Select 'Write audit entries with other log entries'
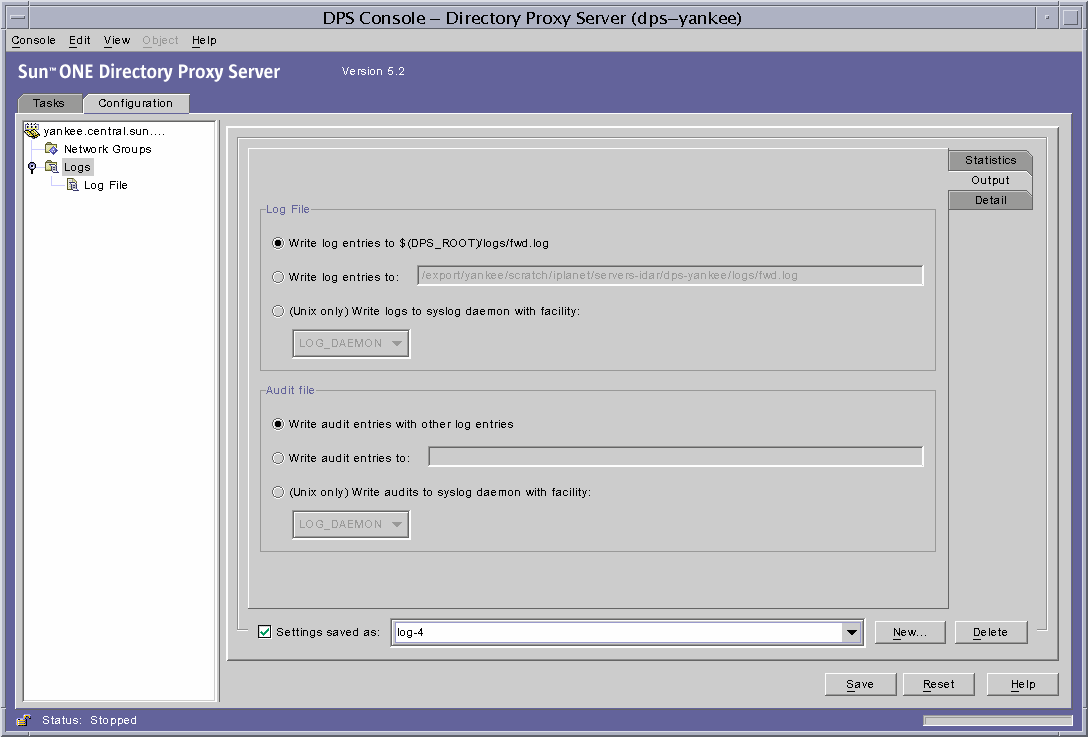1088x737 pixels. point(278,424)
